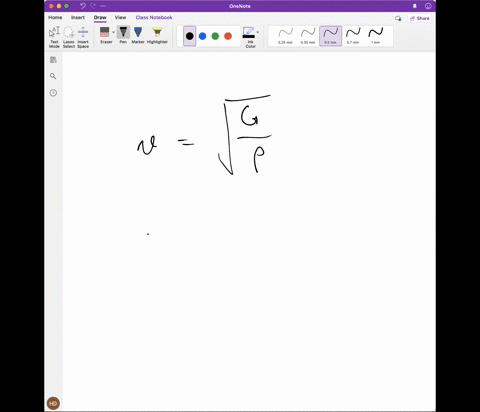
Task: Open the comments speech bubble icon
Action: click(398, 18)
